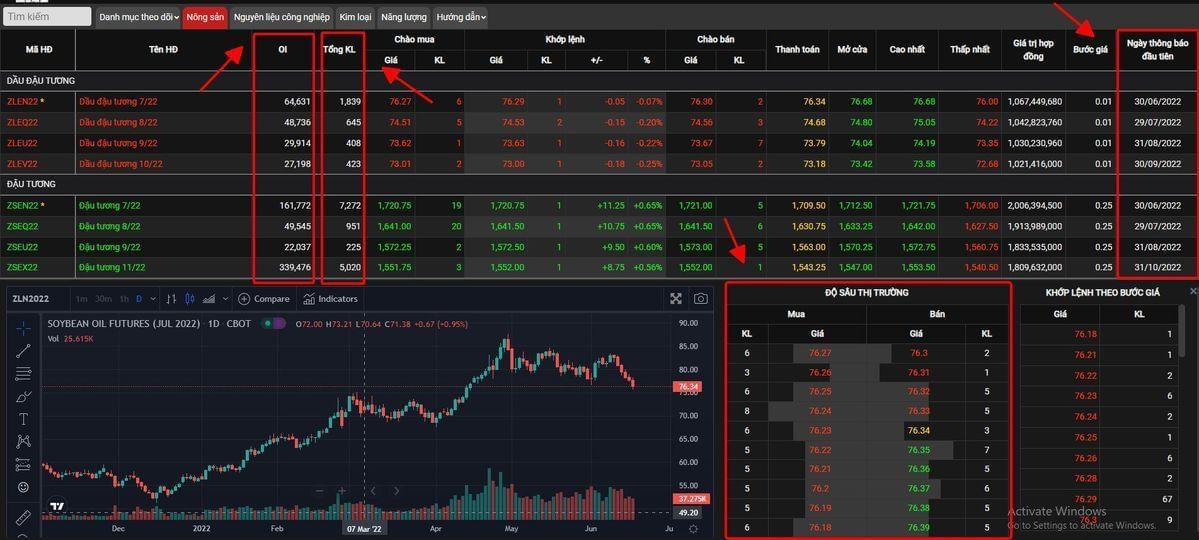1199x540 pixels.
Task: Choose the text annotation tool
Action: click(x=23, y=419)
